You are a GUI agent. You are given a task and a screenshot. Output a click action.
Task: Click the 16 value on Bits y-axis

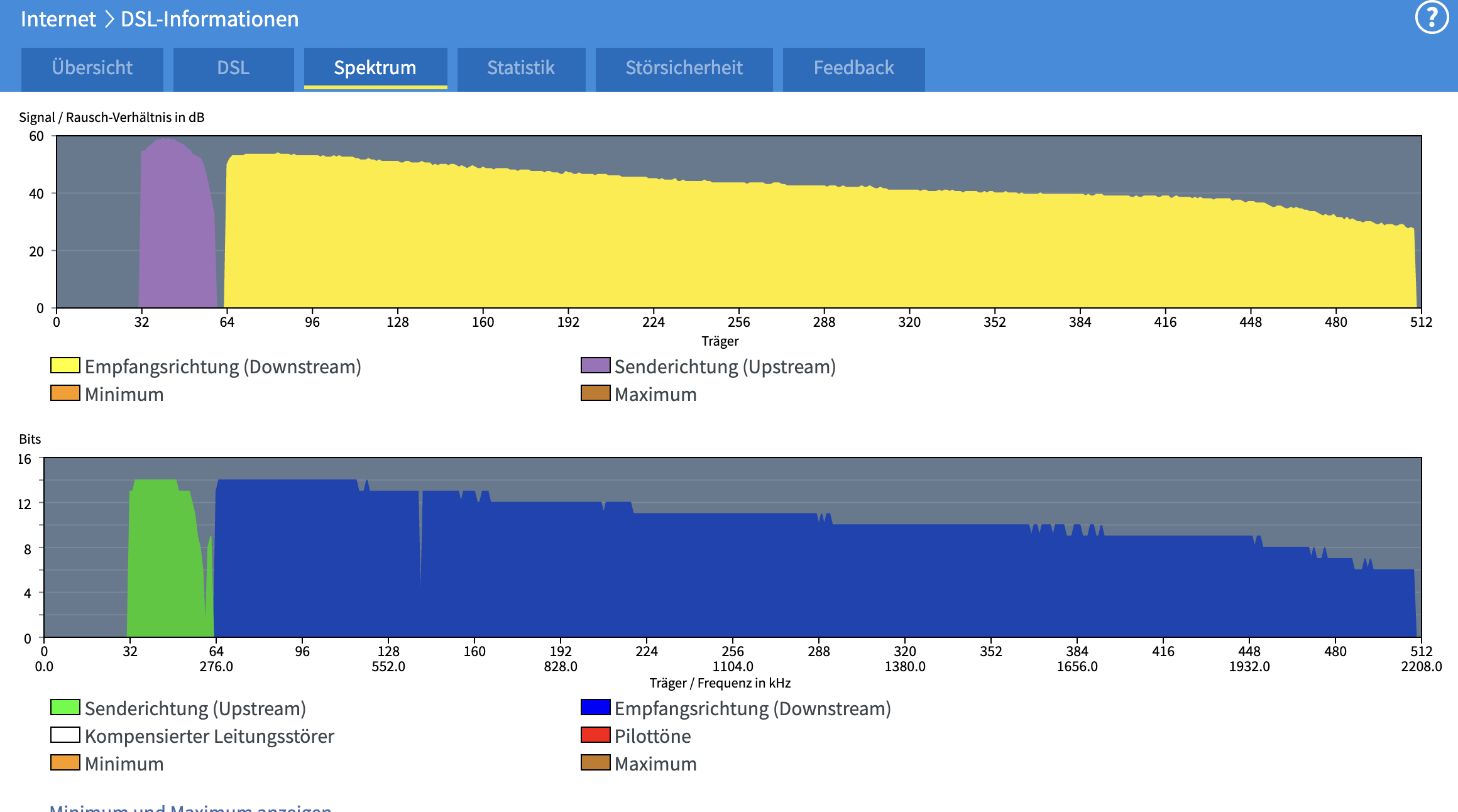coord(25,459)
